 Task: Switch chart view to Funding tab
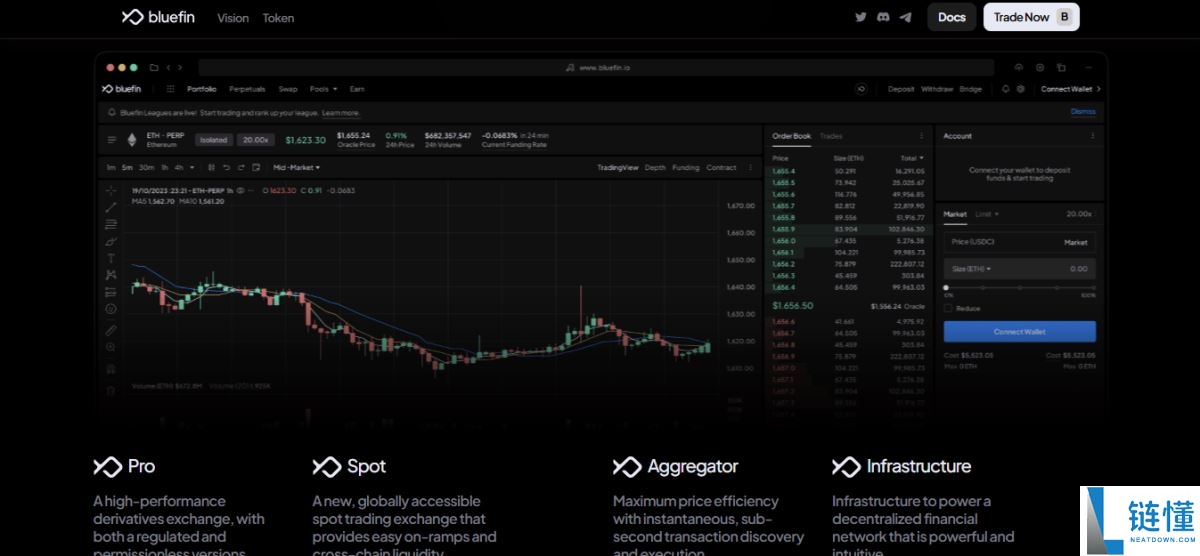tap(686, 167)
